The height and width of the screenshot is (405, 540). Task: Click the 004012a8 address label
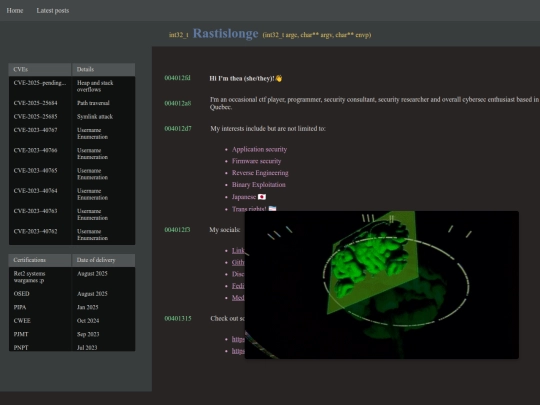click(x=178, y=103)
